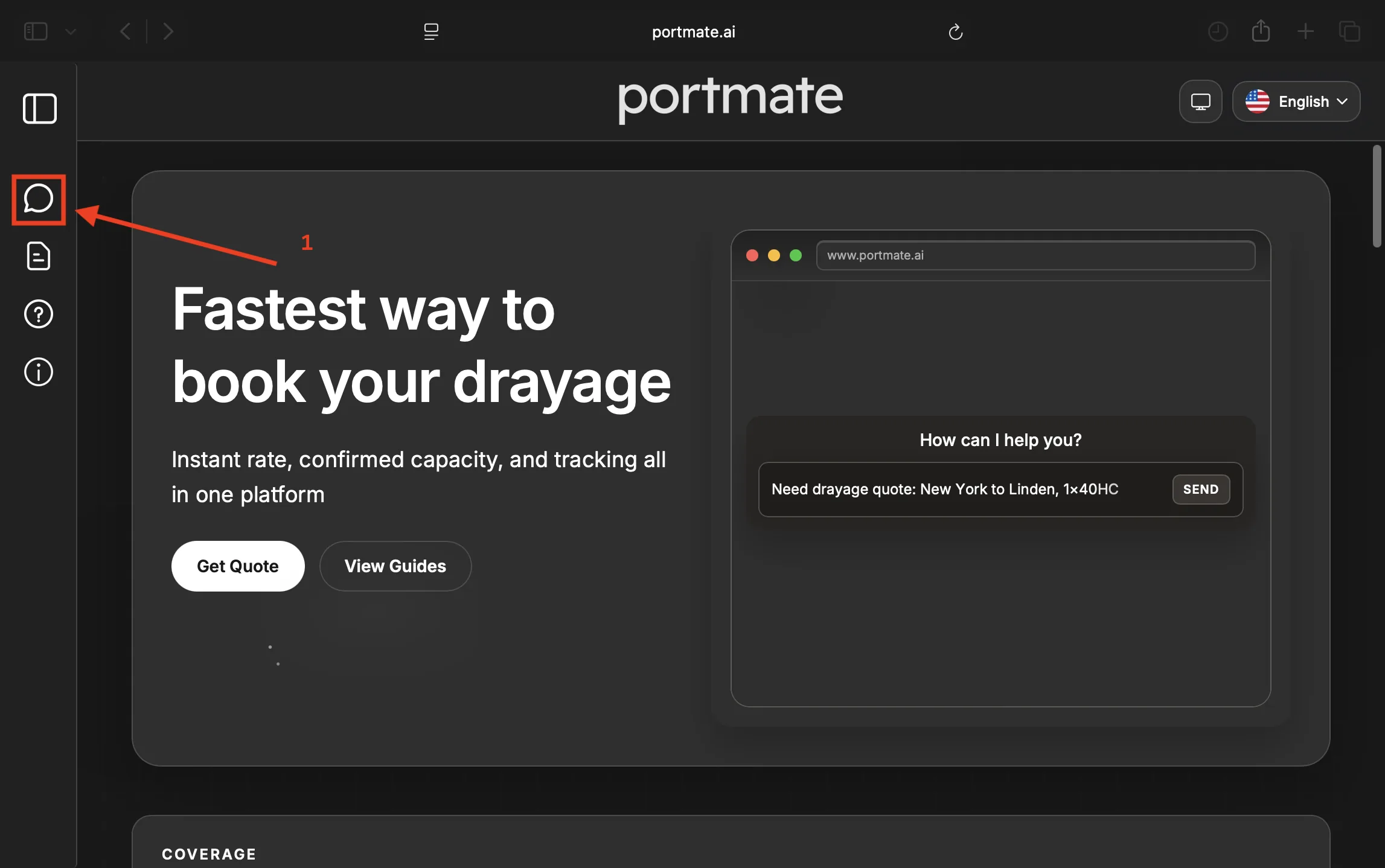Screen dimensions: 1385x868
Task: Click the Get Quote button
Action: click(238, 566)
